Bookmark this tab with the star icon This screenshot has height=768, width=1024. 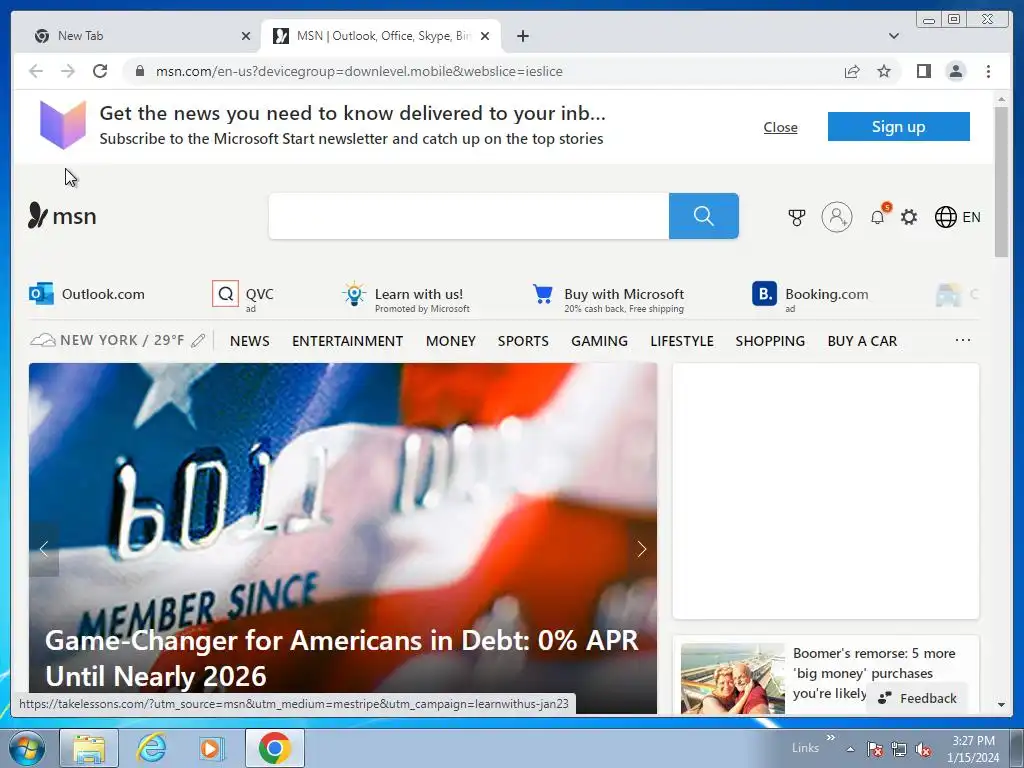[x=884, y=71]
